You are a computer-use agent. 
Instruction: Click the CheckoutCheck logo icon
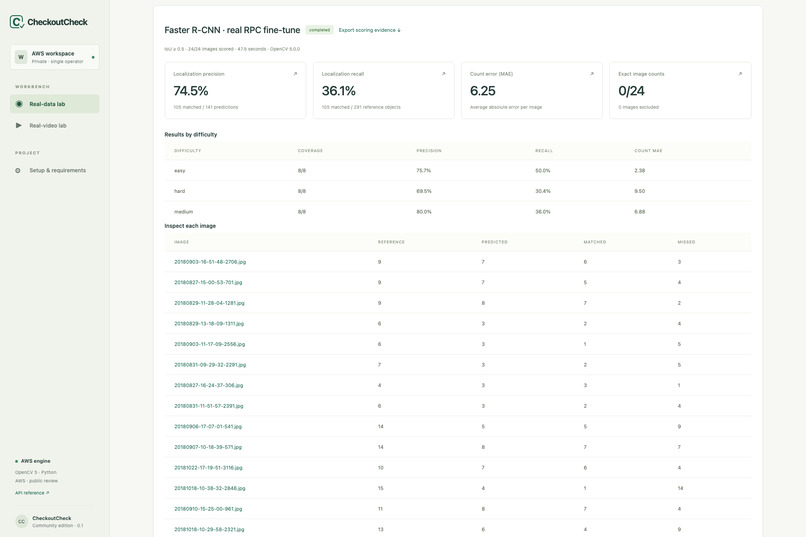pyautogui.click(x=16, y=22)
